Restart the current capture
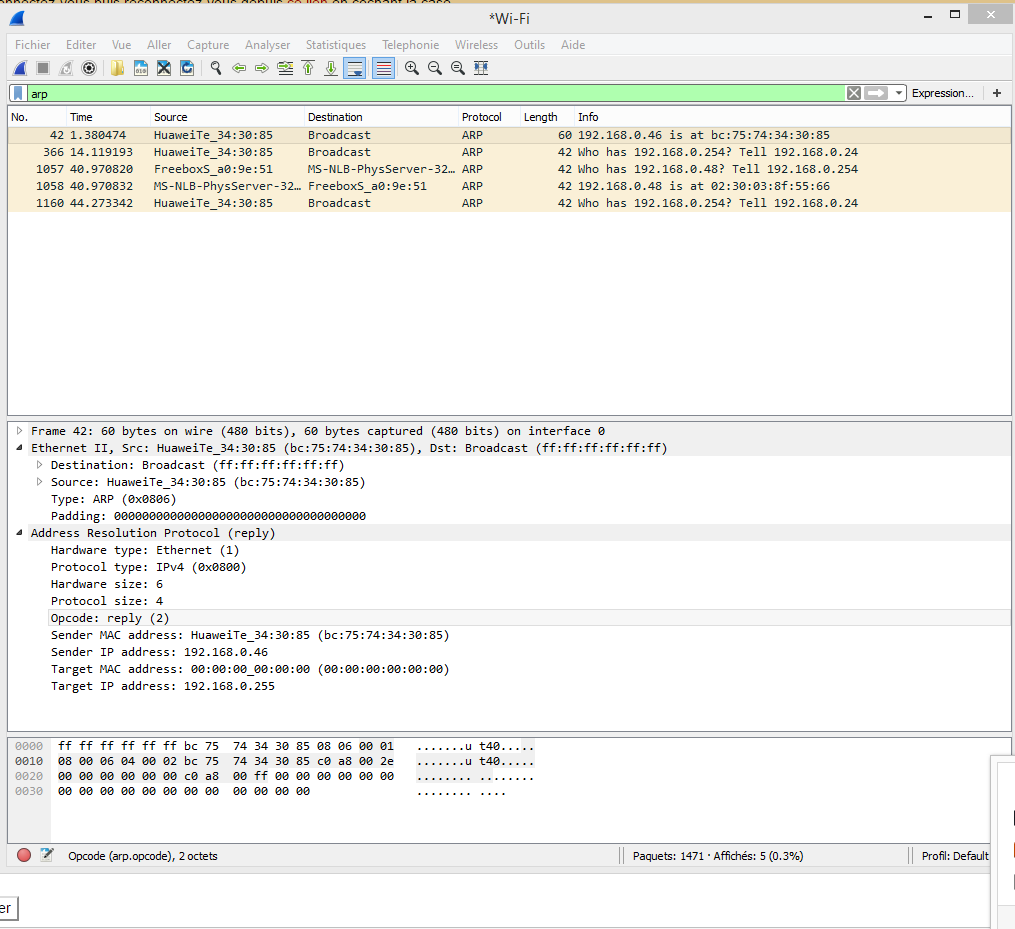Screen dimensions: 1015x929 click(66, 68)
